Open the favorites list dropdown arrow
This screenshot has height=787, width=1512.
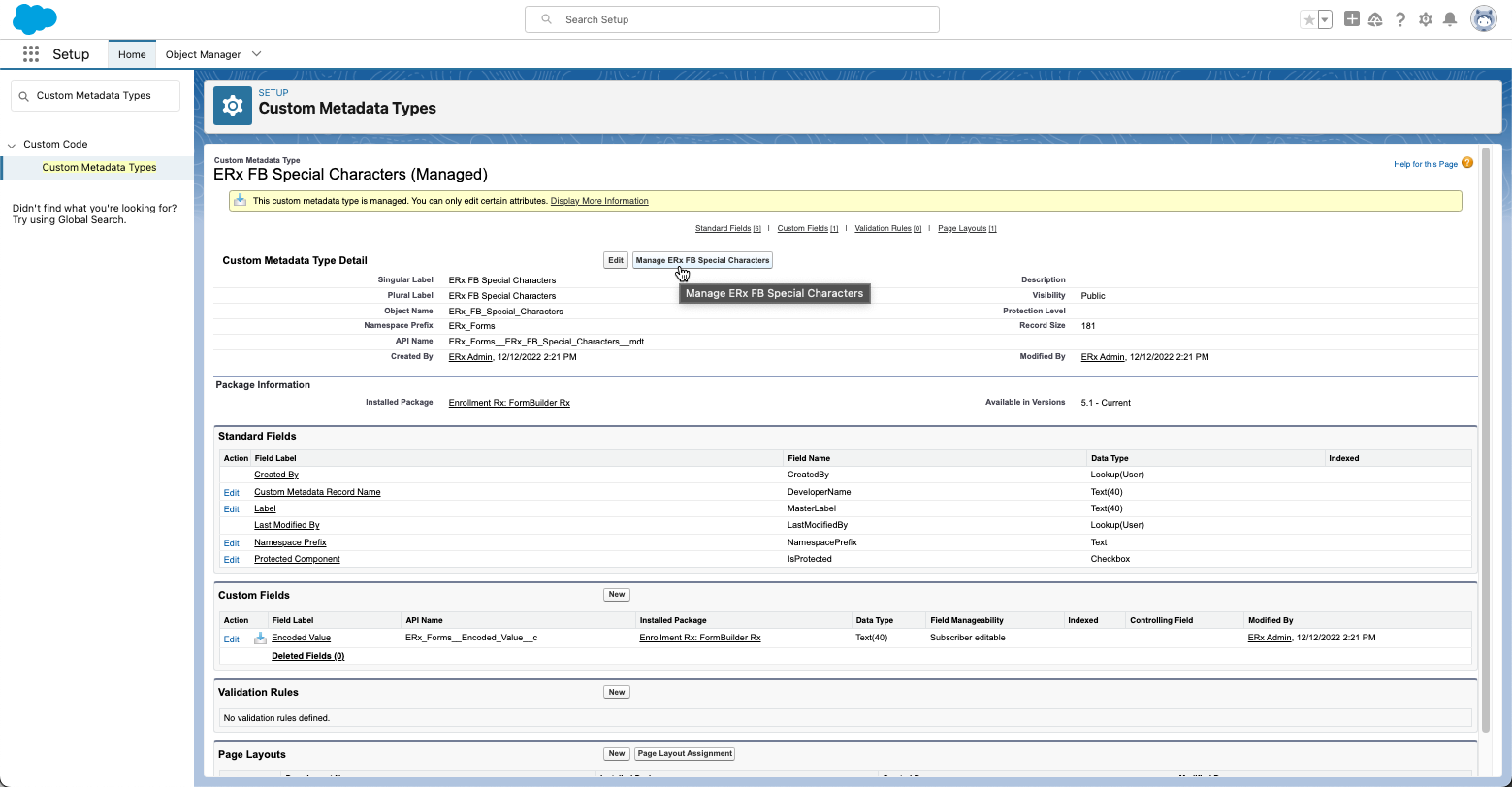(1325, 19)
